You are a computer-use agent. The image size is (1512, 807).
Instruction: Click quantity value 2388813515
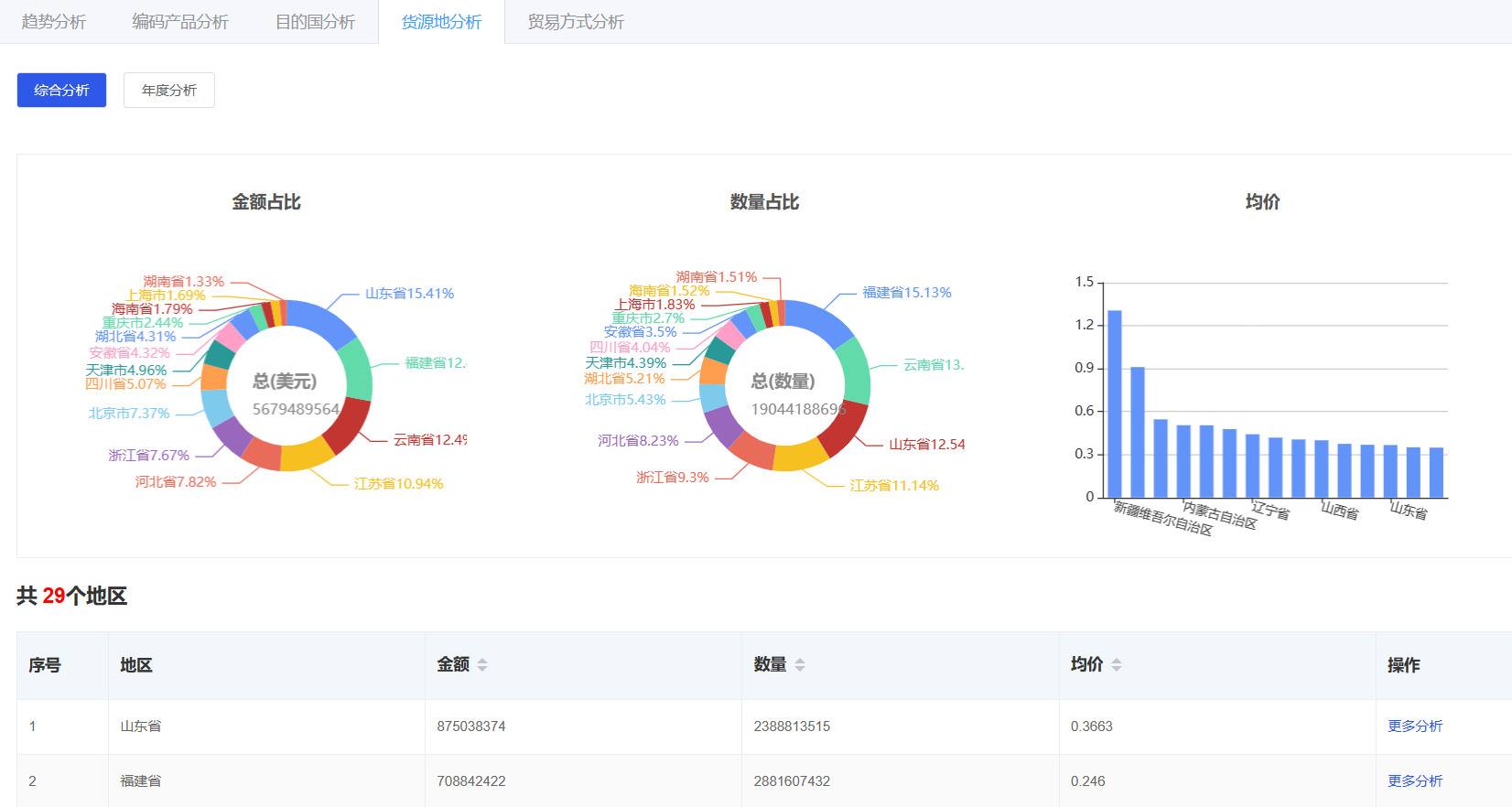pyautogui.click(x=792, y=726)
